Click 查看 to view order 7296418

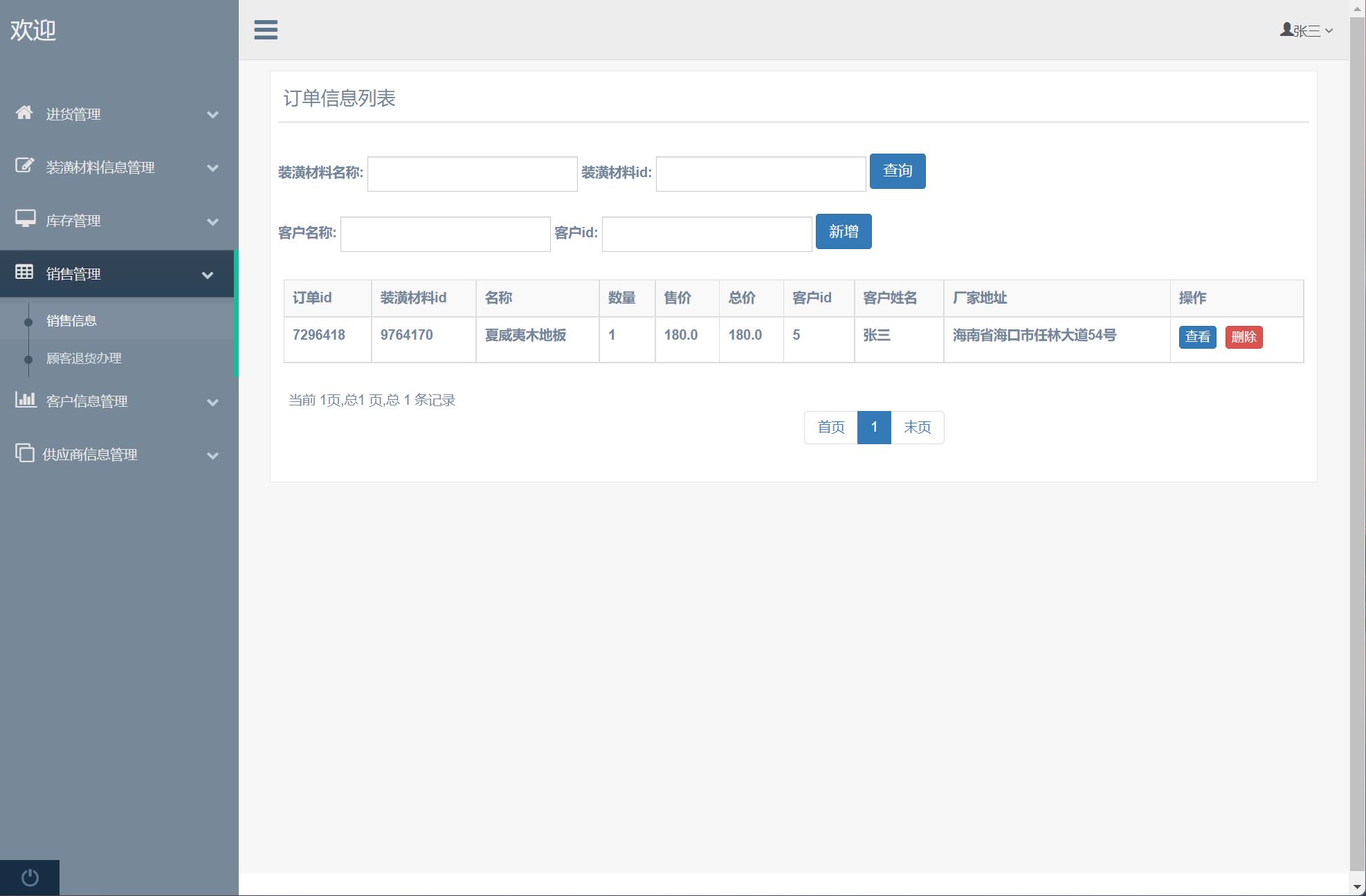click(1198, 338)
